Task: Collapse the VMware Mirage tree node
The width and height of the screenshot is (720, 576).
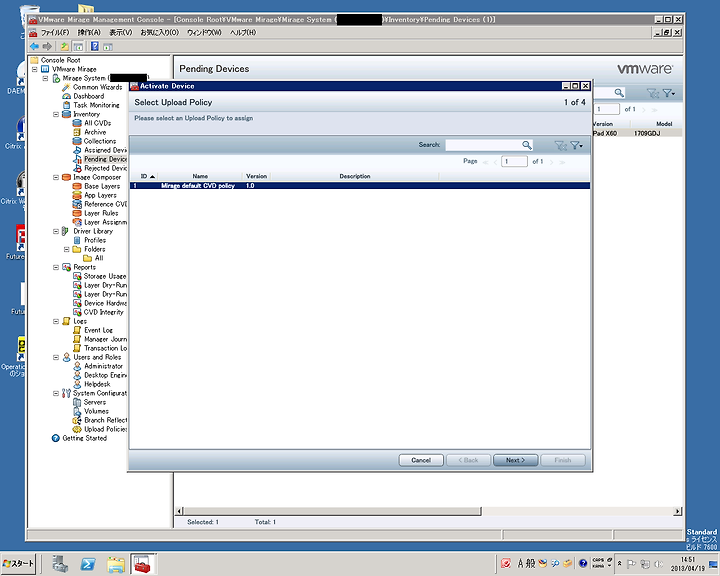Action: [34, 69]
